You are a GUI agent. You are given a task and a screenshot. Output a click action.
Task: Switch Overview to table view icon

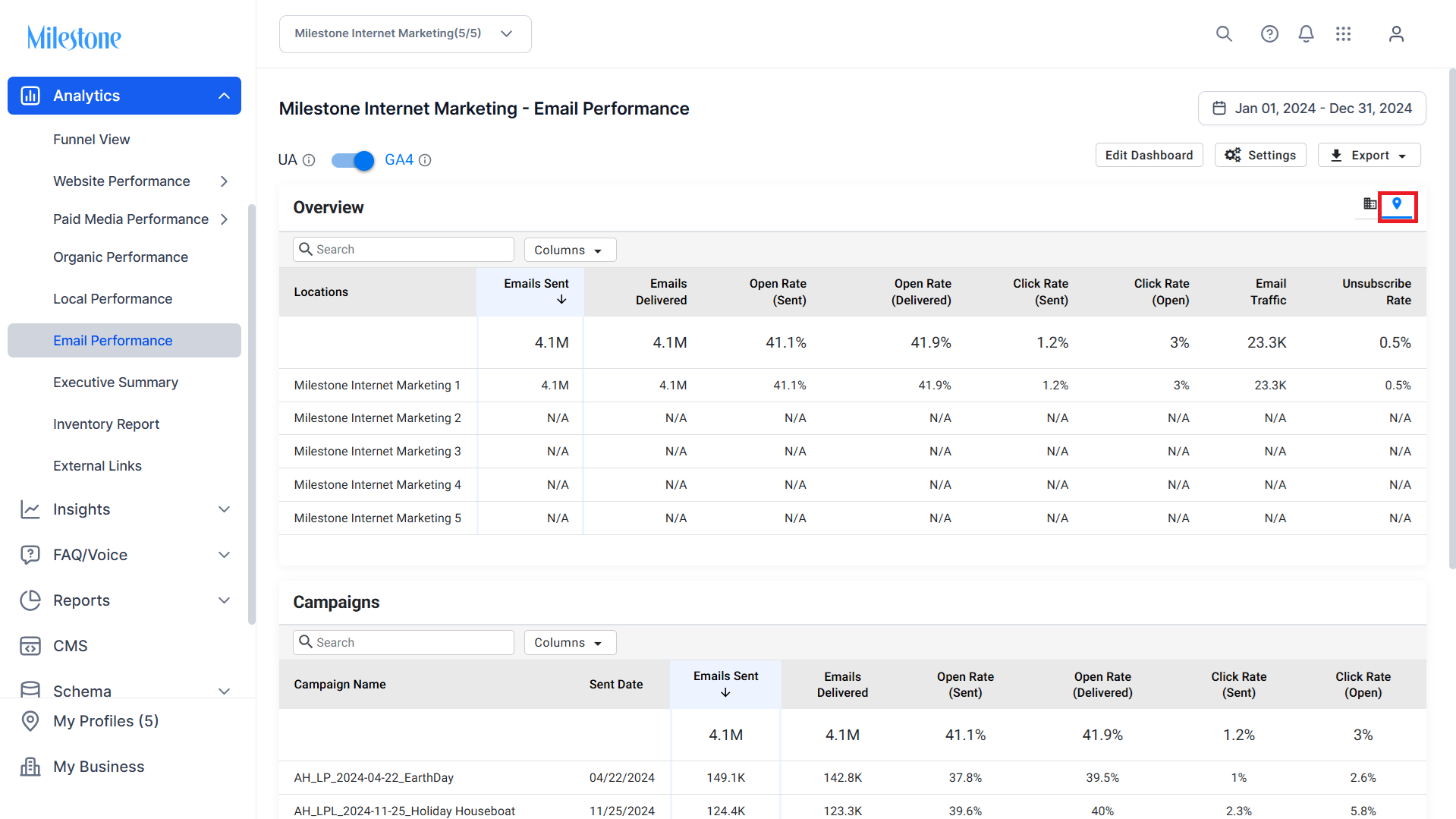(x=1370, y=203)
